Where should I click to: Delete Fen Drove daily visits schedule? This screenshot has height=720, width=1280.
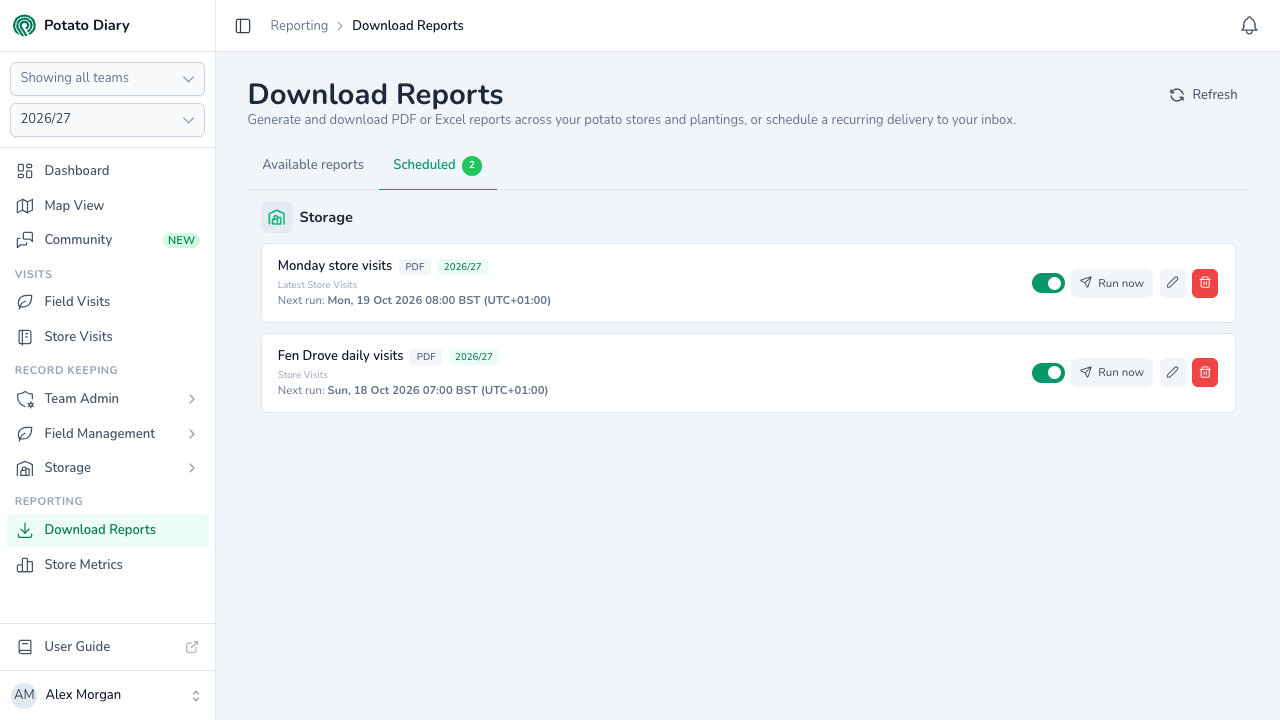[x=1205, y=372]
